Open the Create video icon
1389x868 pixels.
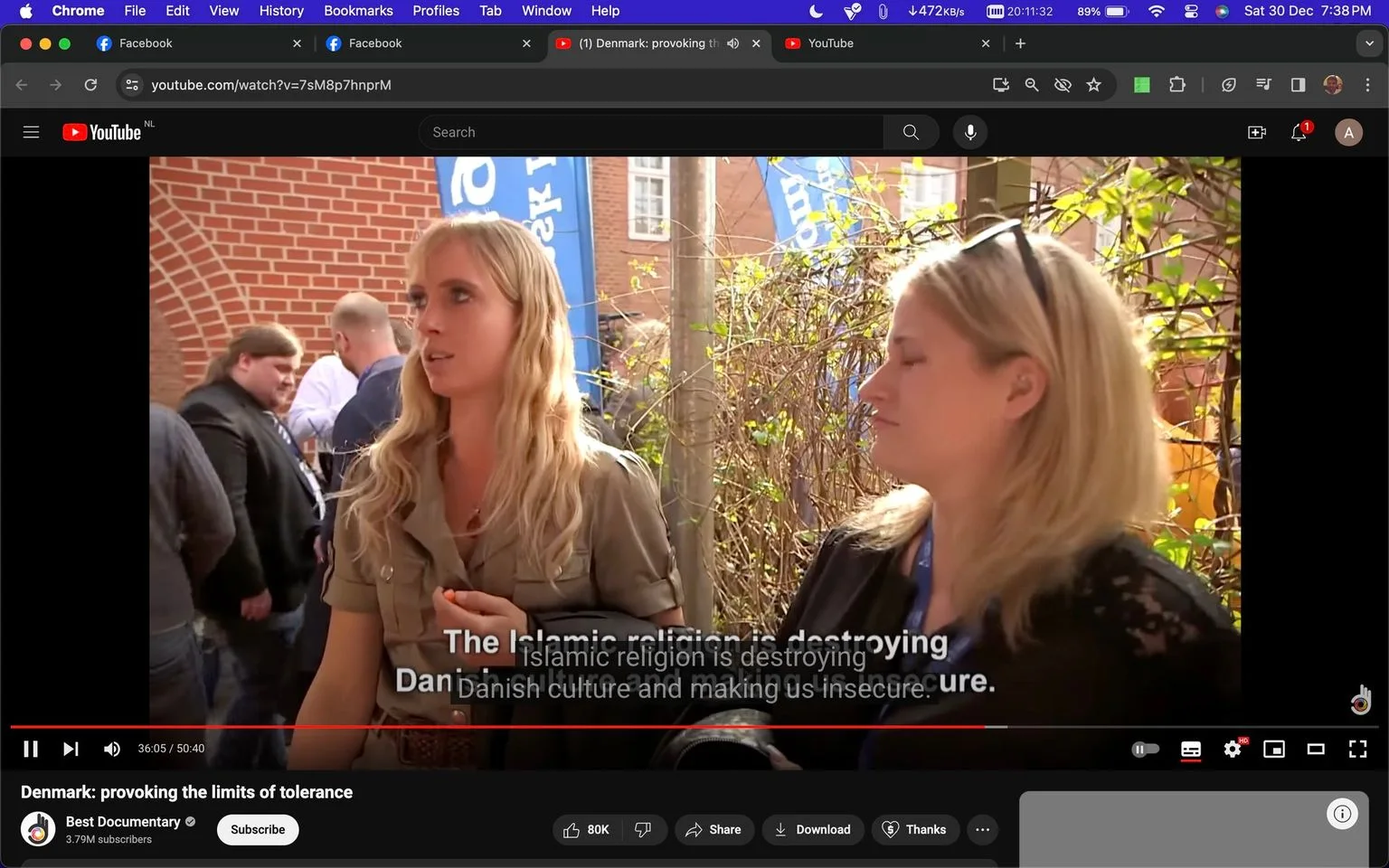tap(1257, 132)
